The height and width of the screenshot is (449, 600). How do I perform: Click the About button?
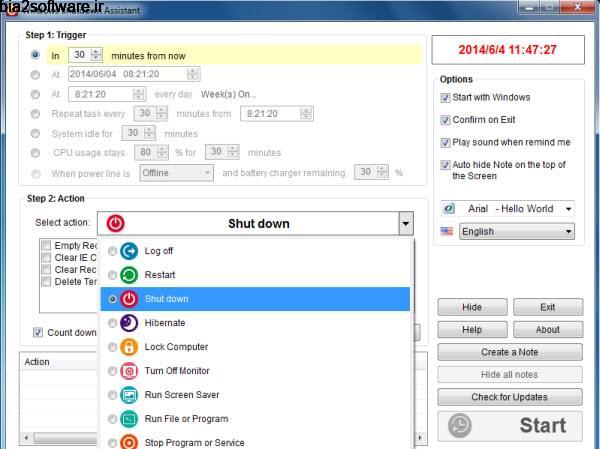point(548,330)
